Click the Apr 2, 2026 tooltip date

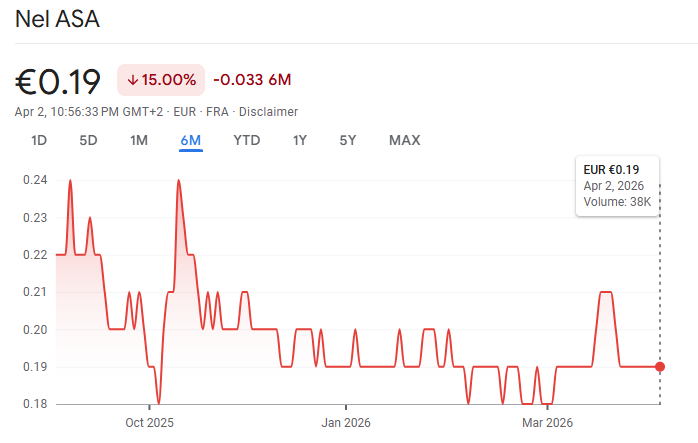[613, 186]
